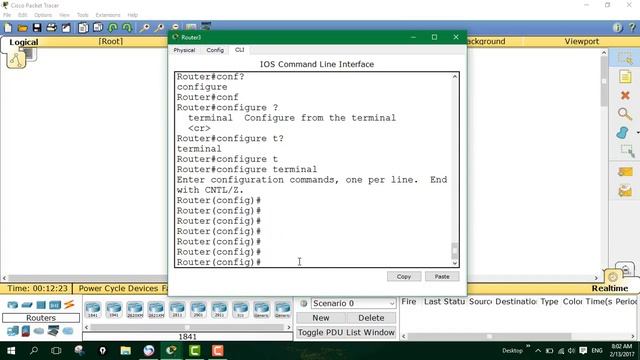Click the Copy toolbar icon

click(x=83, y=28)
